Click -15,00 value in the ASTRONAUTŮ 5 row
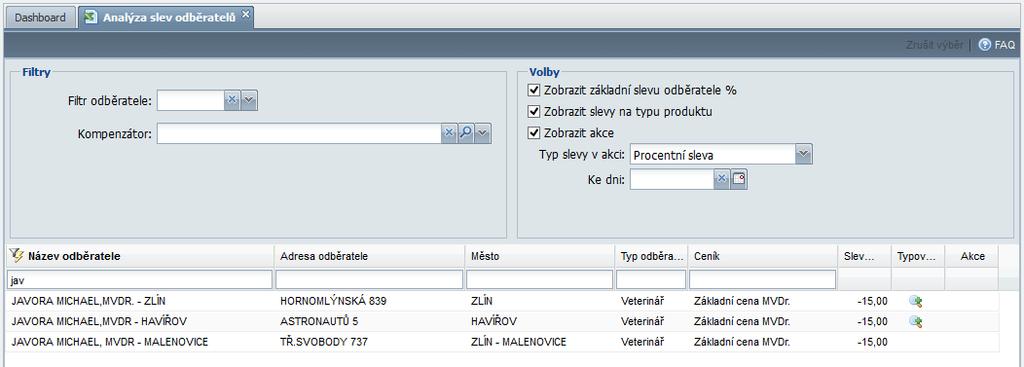 pos(872,321)
